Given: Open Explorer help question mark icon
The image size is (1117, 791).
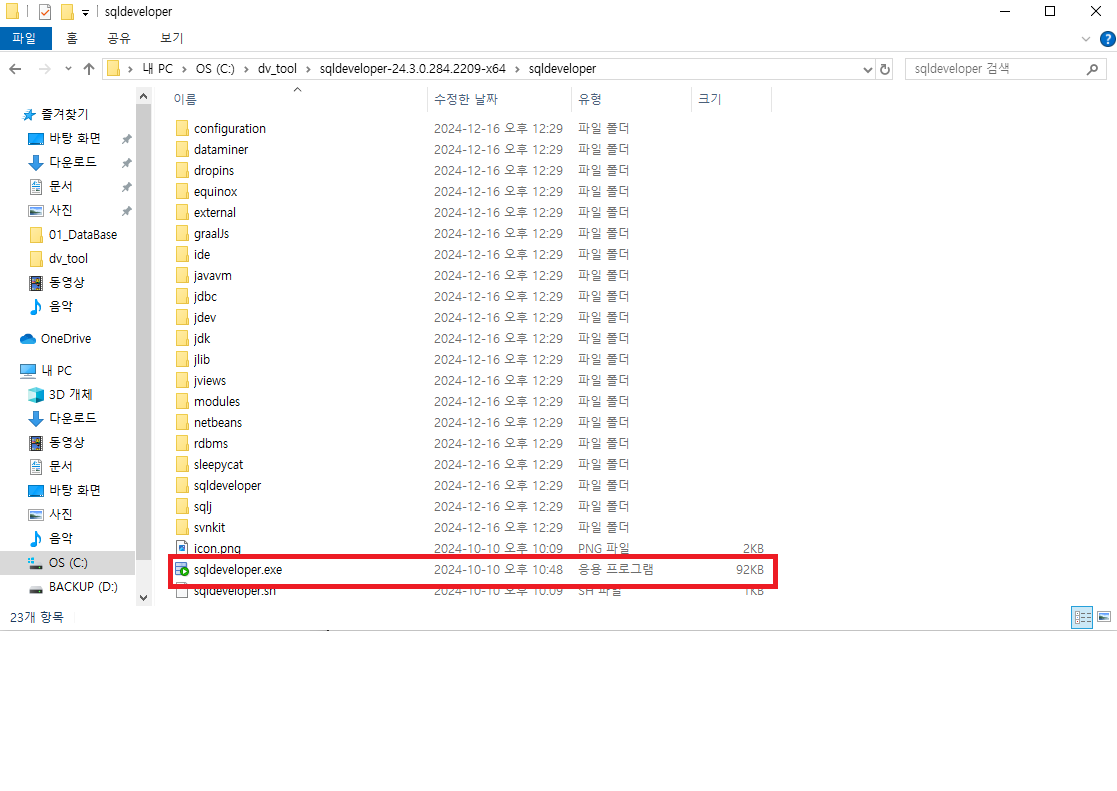Looking at the screenshot, I should coord(1107,38).
